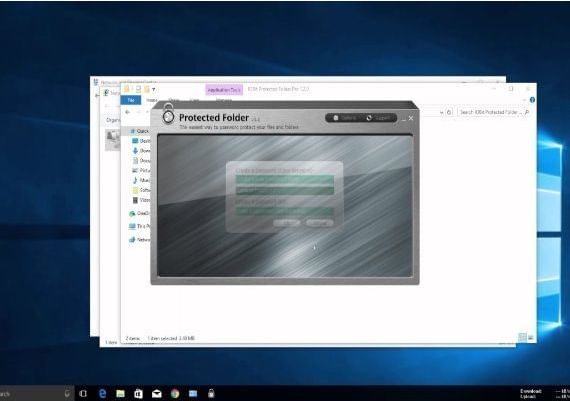This screenshot has height=401, width=570.
Task: Select This PC in navigation pane
Action: point(140,226)
